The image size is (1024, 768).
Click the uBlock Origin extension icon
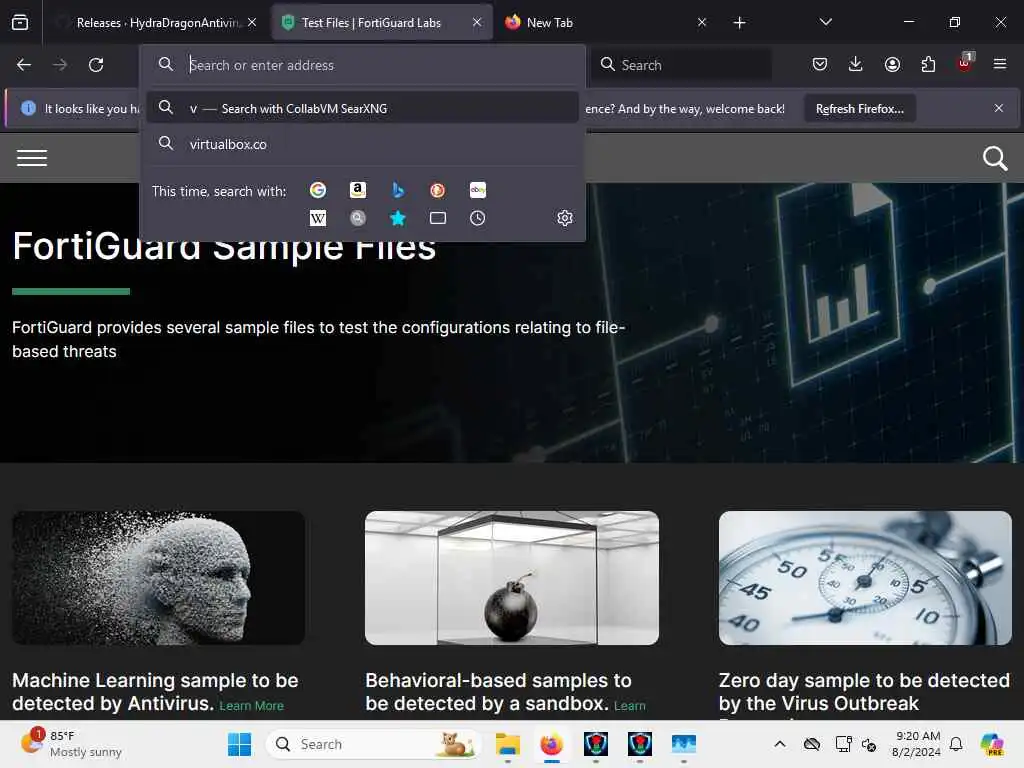point(965,63)
